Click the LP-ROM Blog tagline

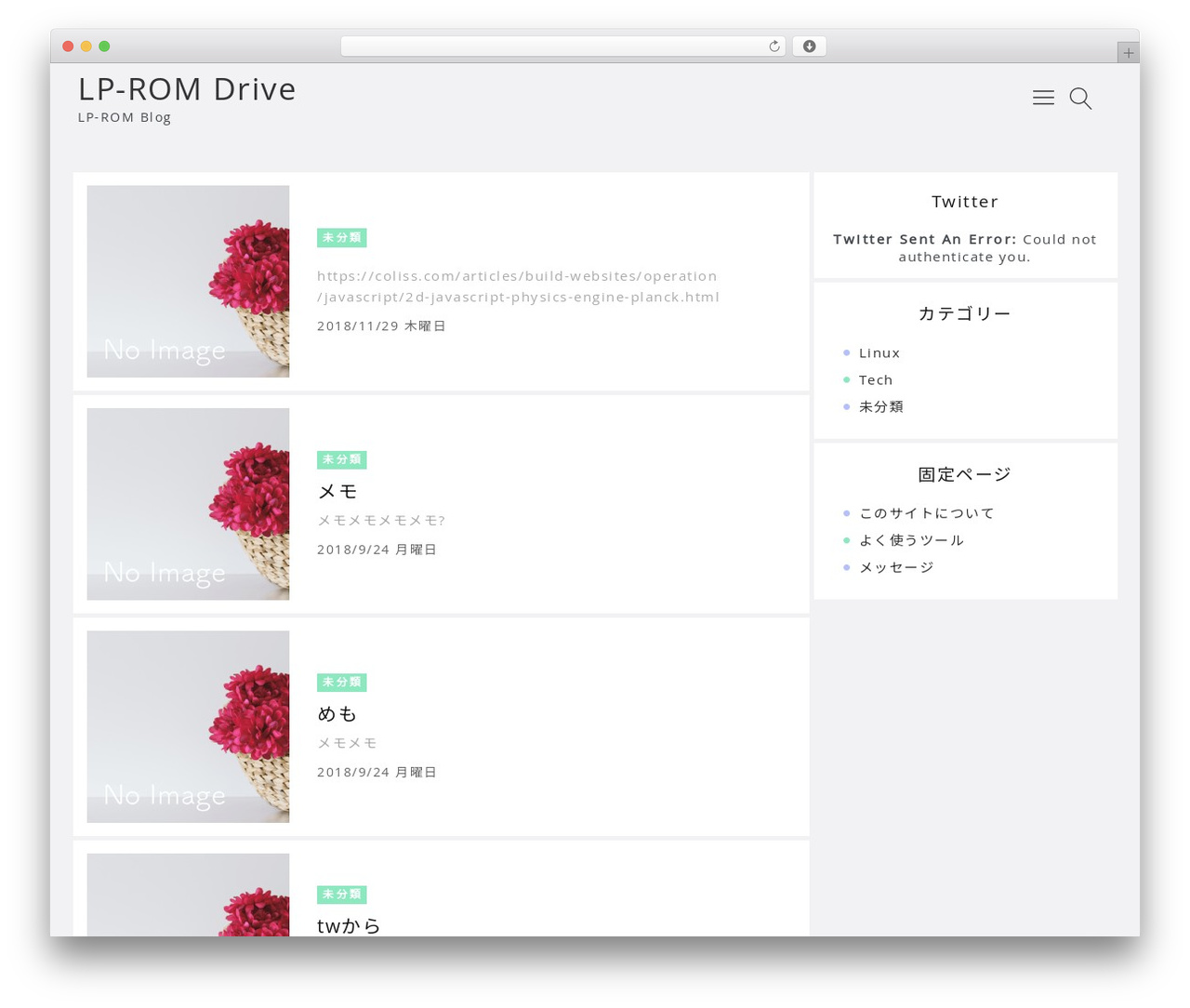point(125,117)
